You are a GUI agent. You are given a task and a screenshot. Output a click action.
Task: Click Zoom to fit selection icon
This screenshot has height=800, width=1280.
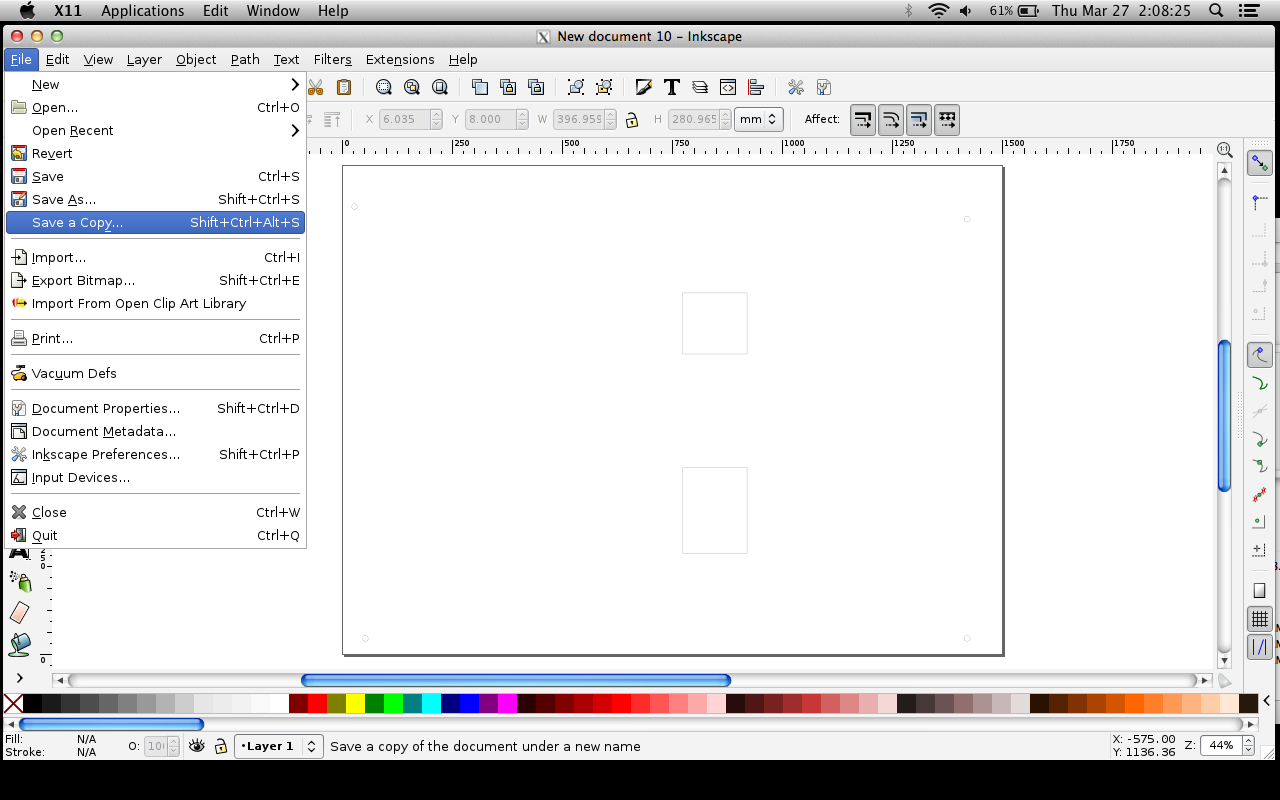(x=384, y=87)
